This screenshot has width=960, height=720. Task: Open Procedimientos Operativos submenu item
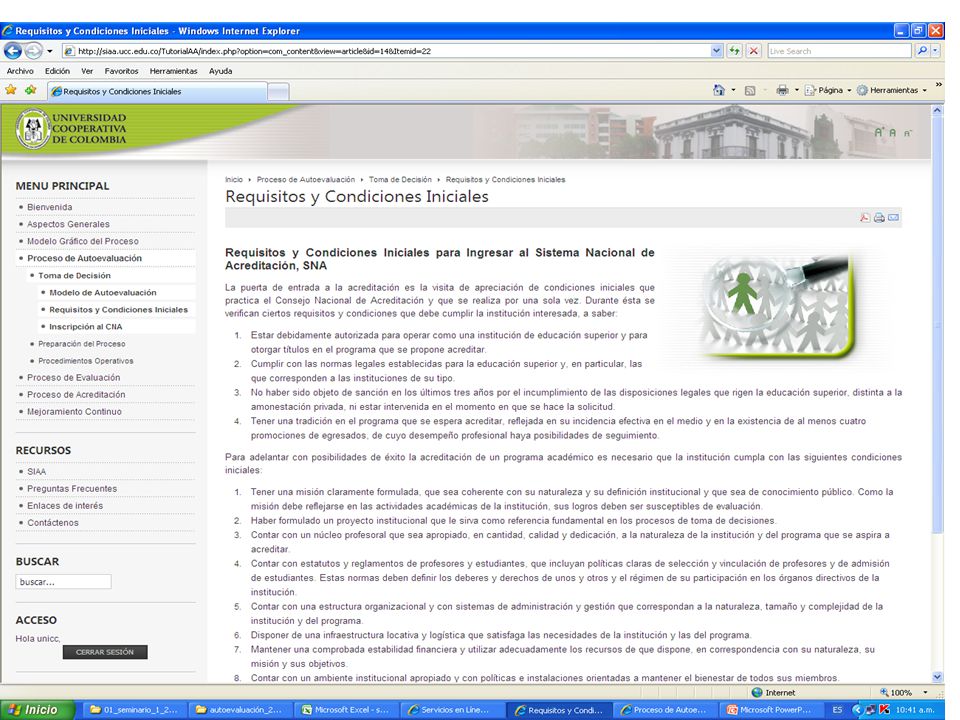[86, 361]
